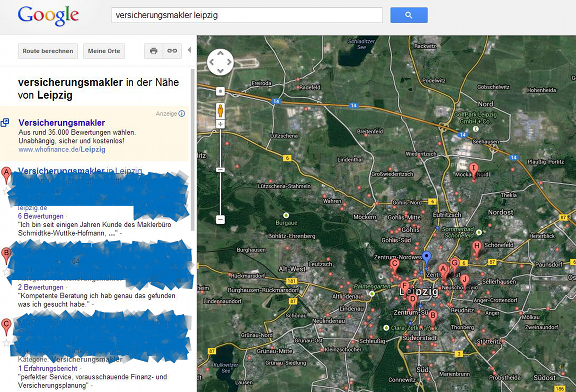Open the Versicherungsmakler ad headline link

click(x=62, y=123)
